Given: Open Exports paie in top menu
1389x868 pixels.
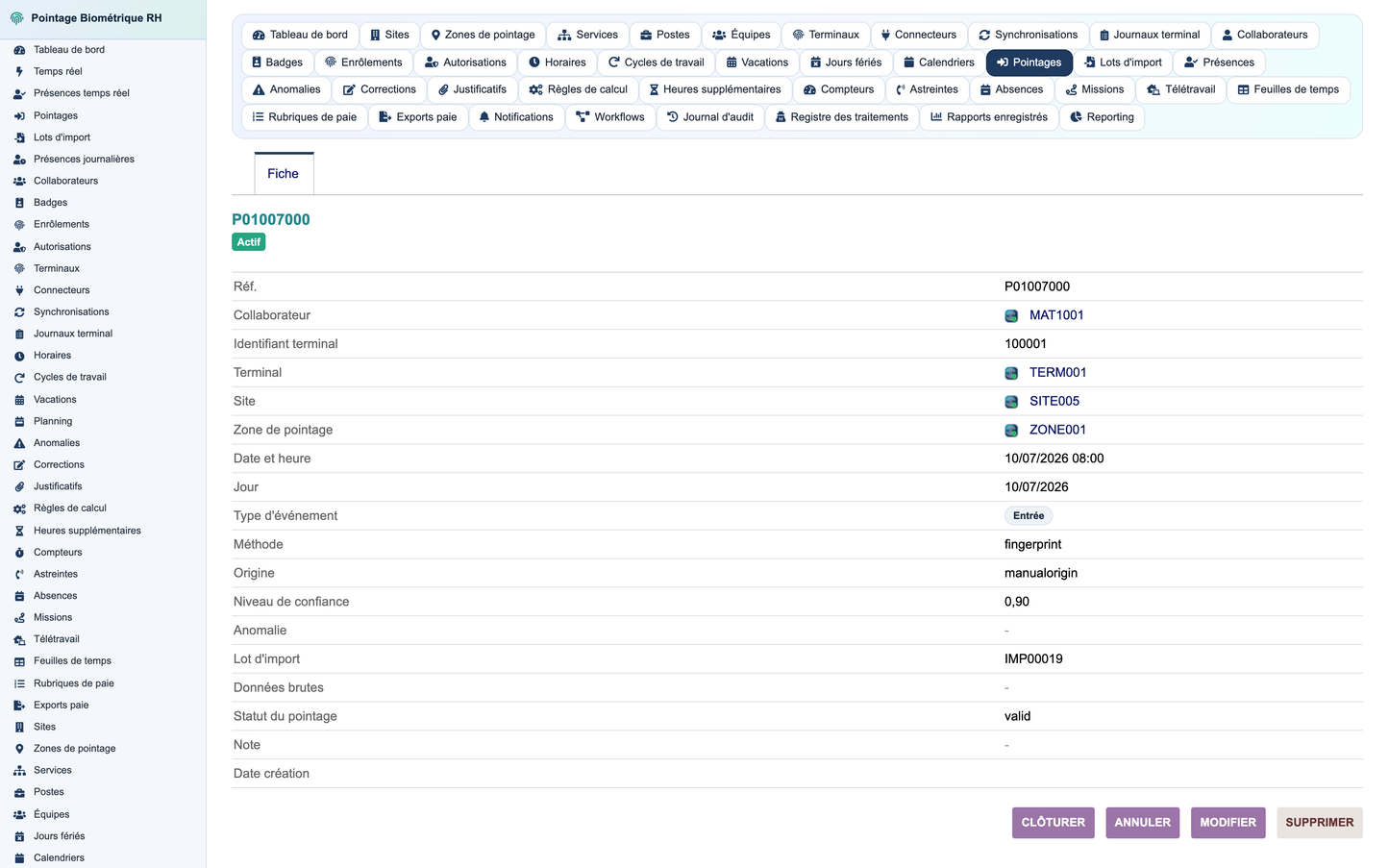Looking at the screenshot, I should click(418, 117).
